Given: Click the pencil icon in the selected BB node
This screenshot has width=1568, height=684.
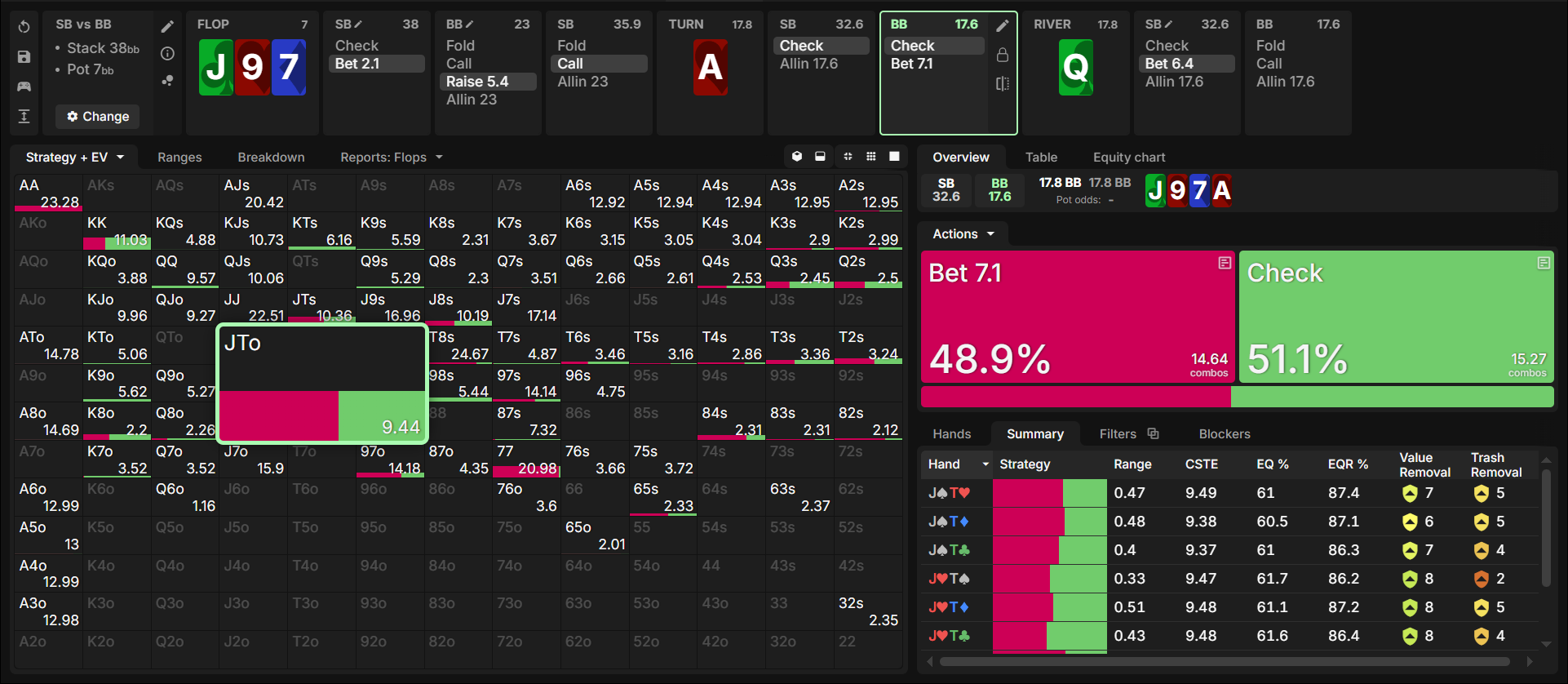Looking at the screenshot, I should tap(1003, 26).
